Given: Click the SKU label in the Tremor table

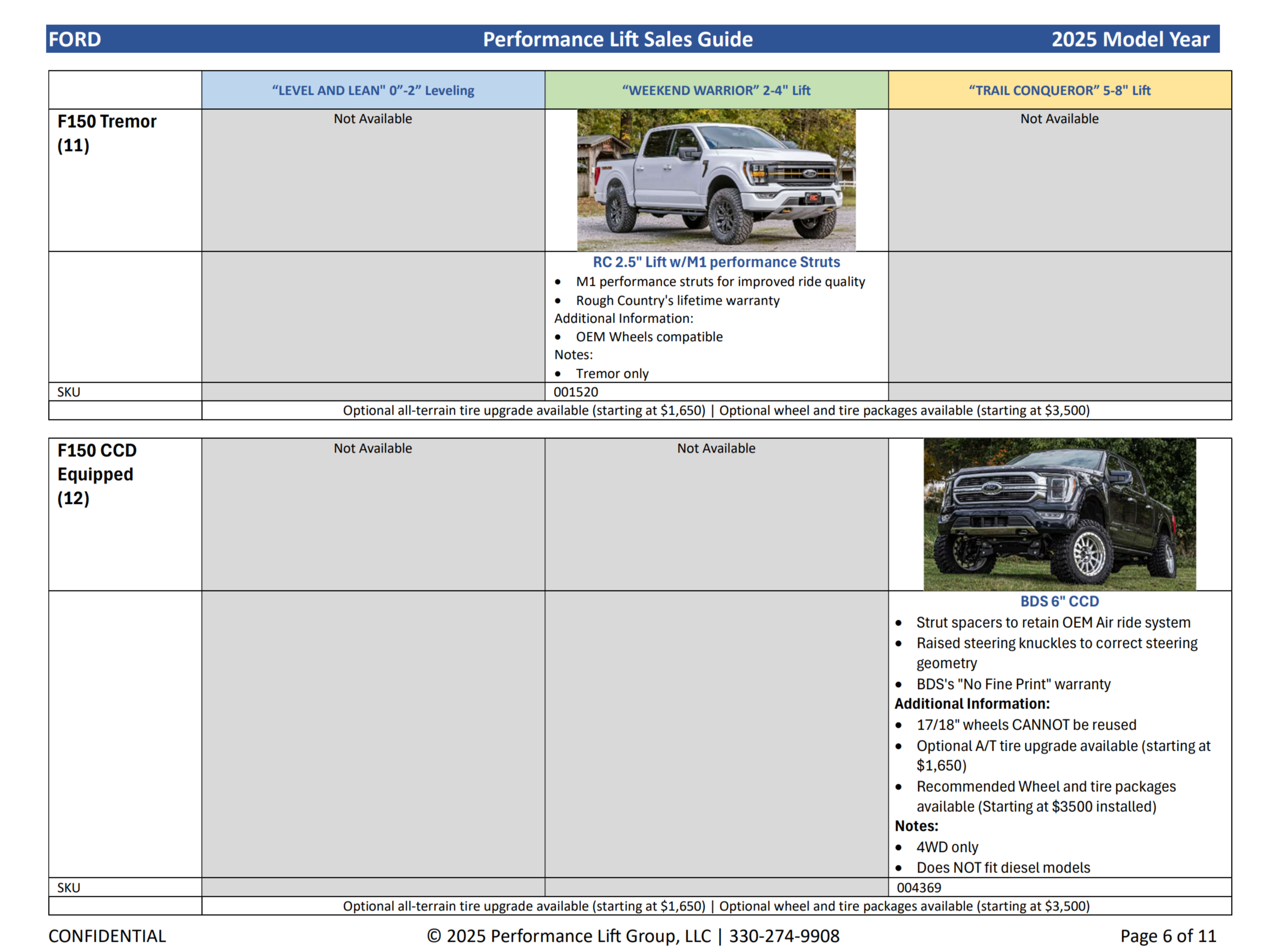Looking at the screenshot, I should 68,392.
